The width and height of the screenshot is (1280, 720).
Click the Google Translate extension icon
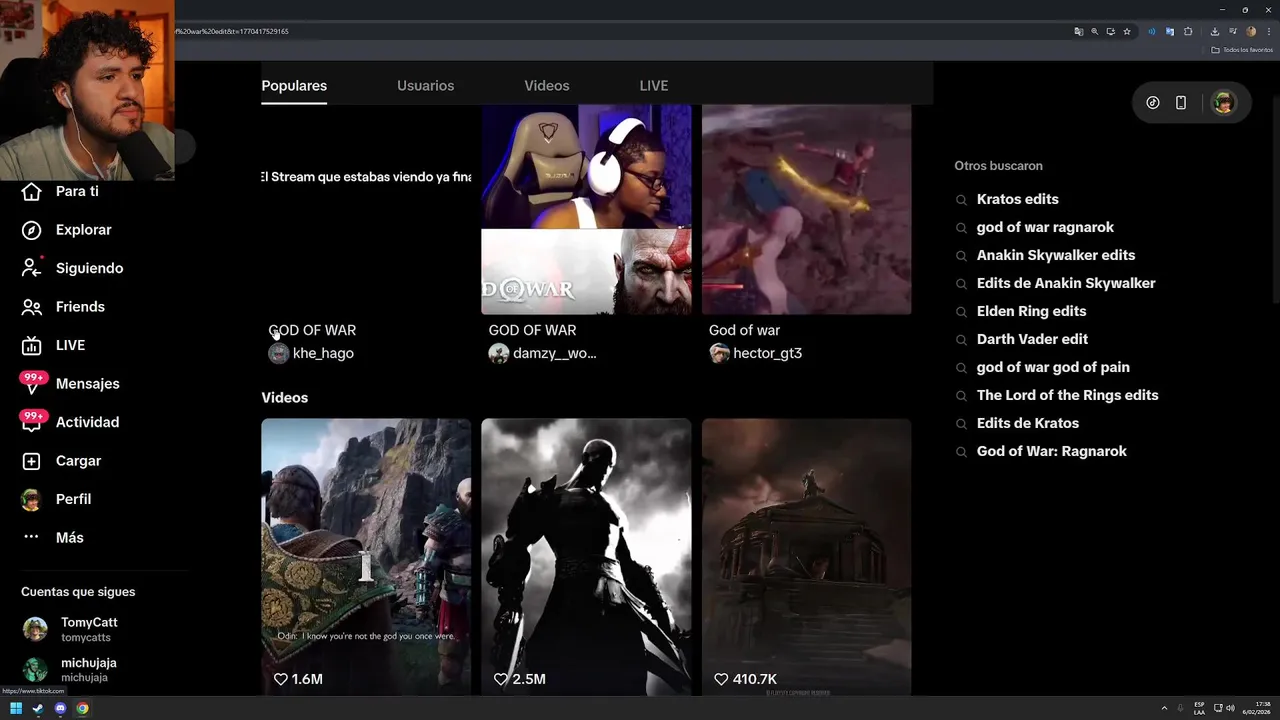(x=1170, y=32)
